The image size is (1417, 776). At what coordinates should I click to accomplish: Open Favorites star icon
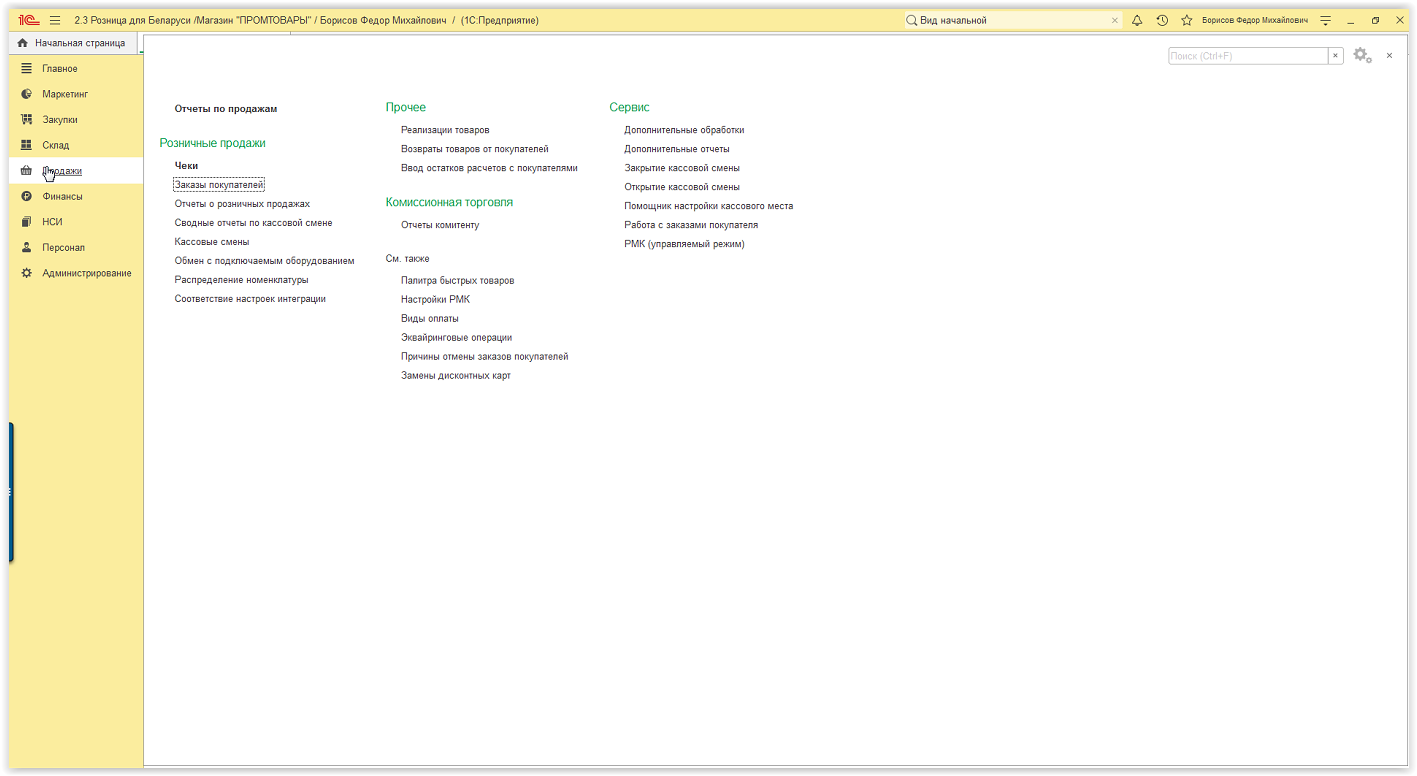[1187, 20]
